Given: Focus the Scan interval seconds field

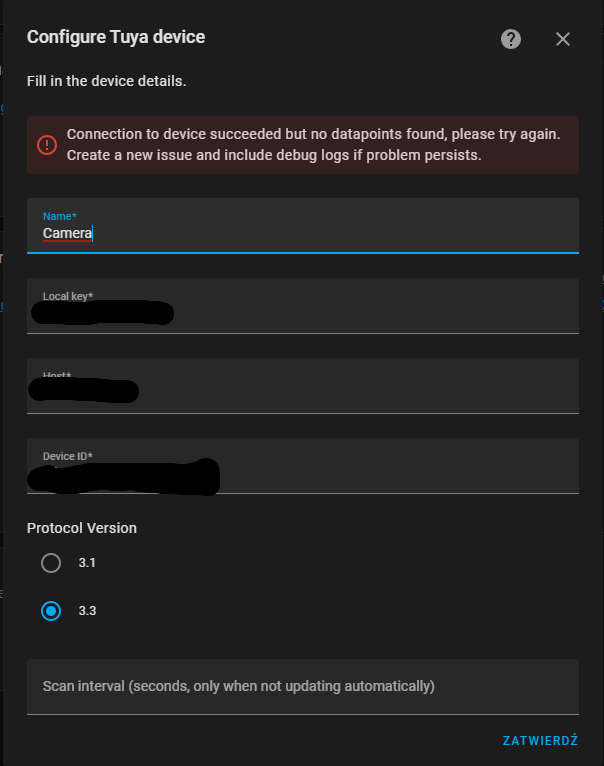Looking at the screenshot, I should (302, 687).
